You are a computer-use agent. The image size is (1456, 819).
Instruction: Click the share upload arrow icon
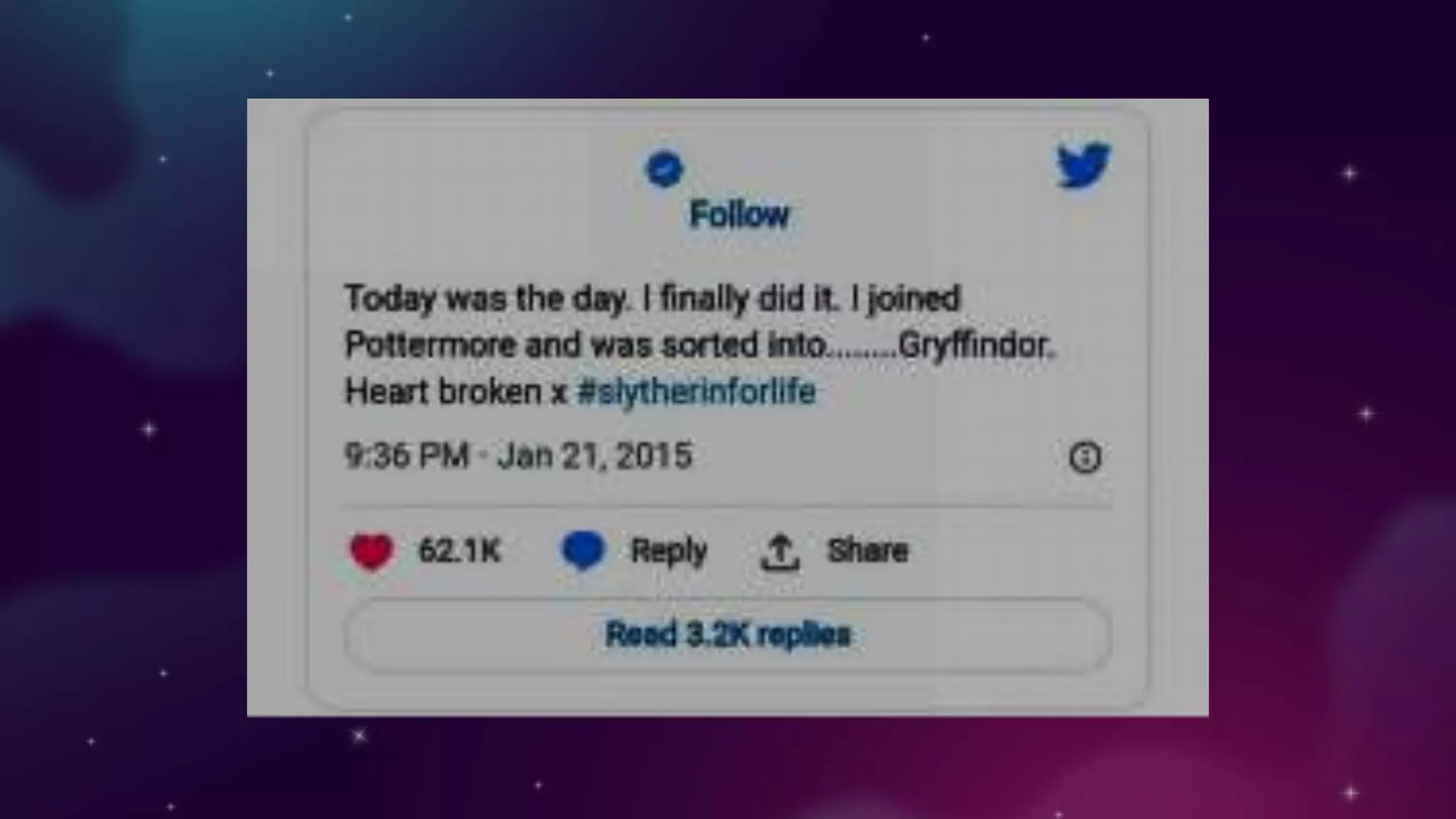click(x=780, y=552)
